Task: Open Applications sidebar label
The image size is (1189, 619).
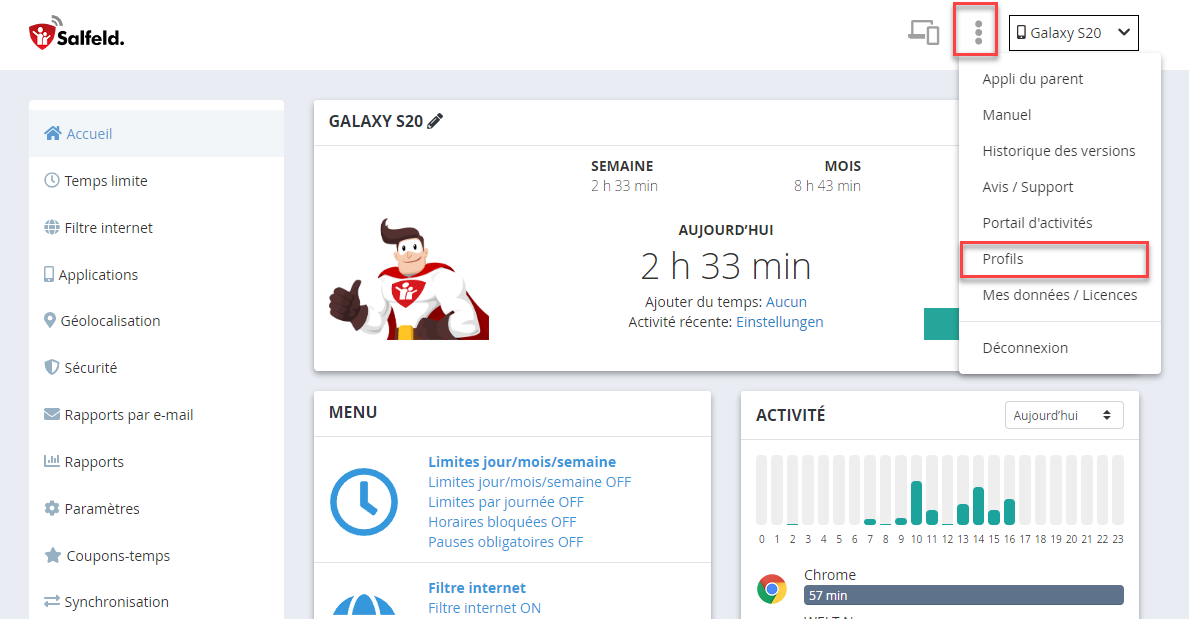Action: point(98,275)
